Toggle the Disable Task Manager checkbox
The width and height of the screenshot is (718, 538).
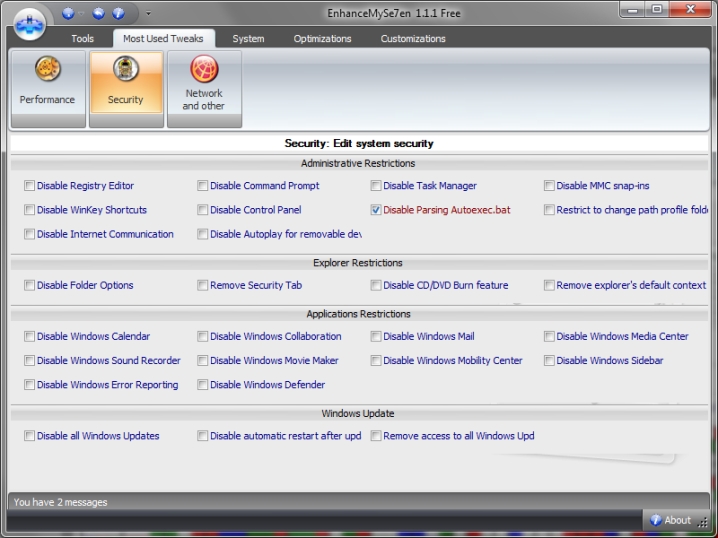[376, 186]
